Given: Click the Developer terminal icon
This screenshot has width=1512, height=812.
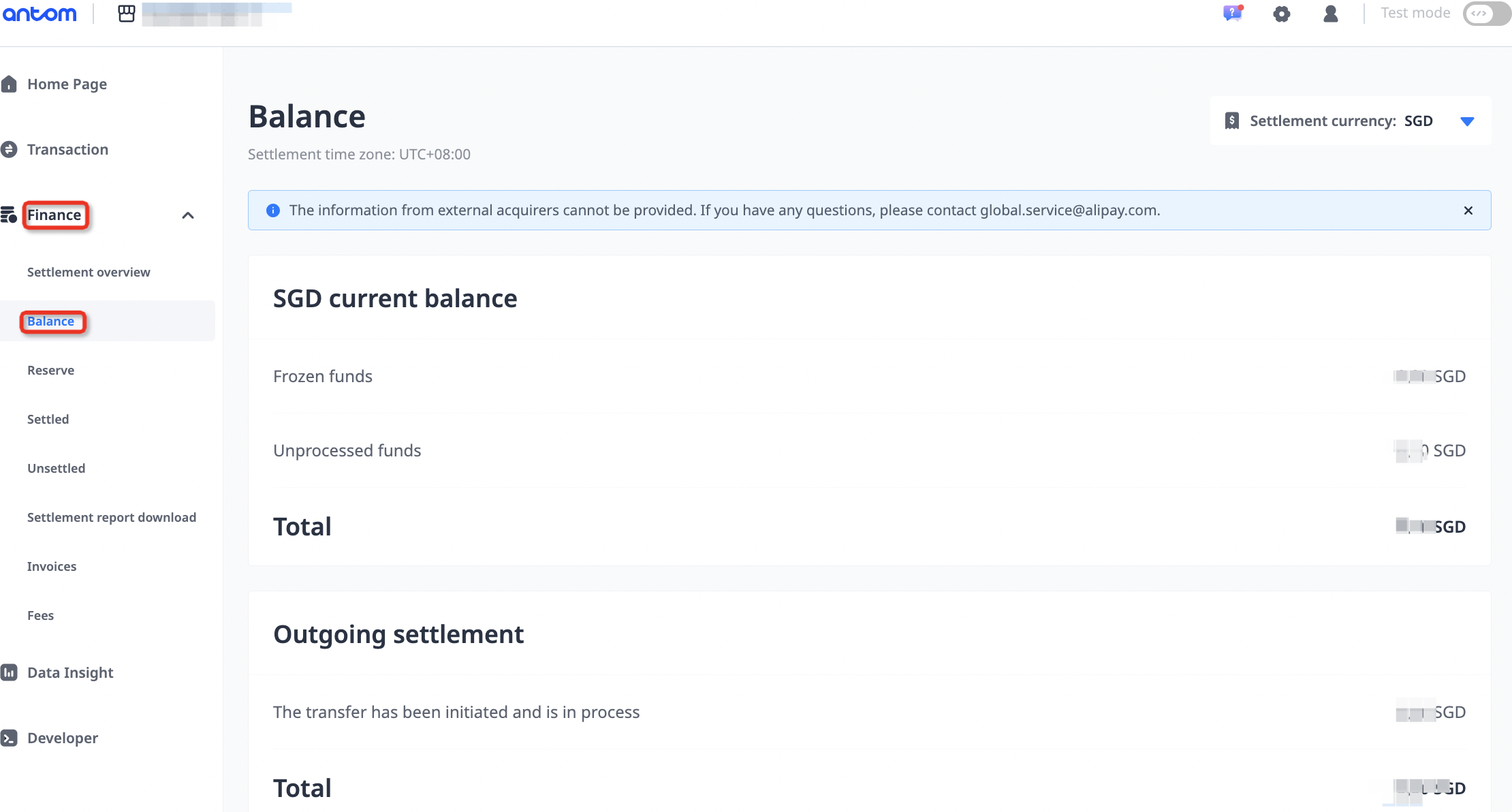Looking at the screenshot, I should 9,738.
